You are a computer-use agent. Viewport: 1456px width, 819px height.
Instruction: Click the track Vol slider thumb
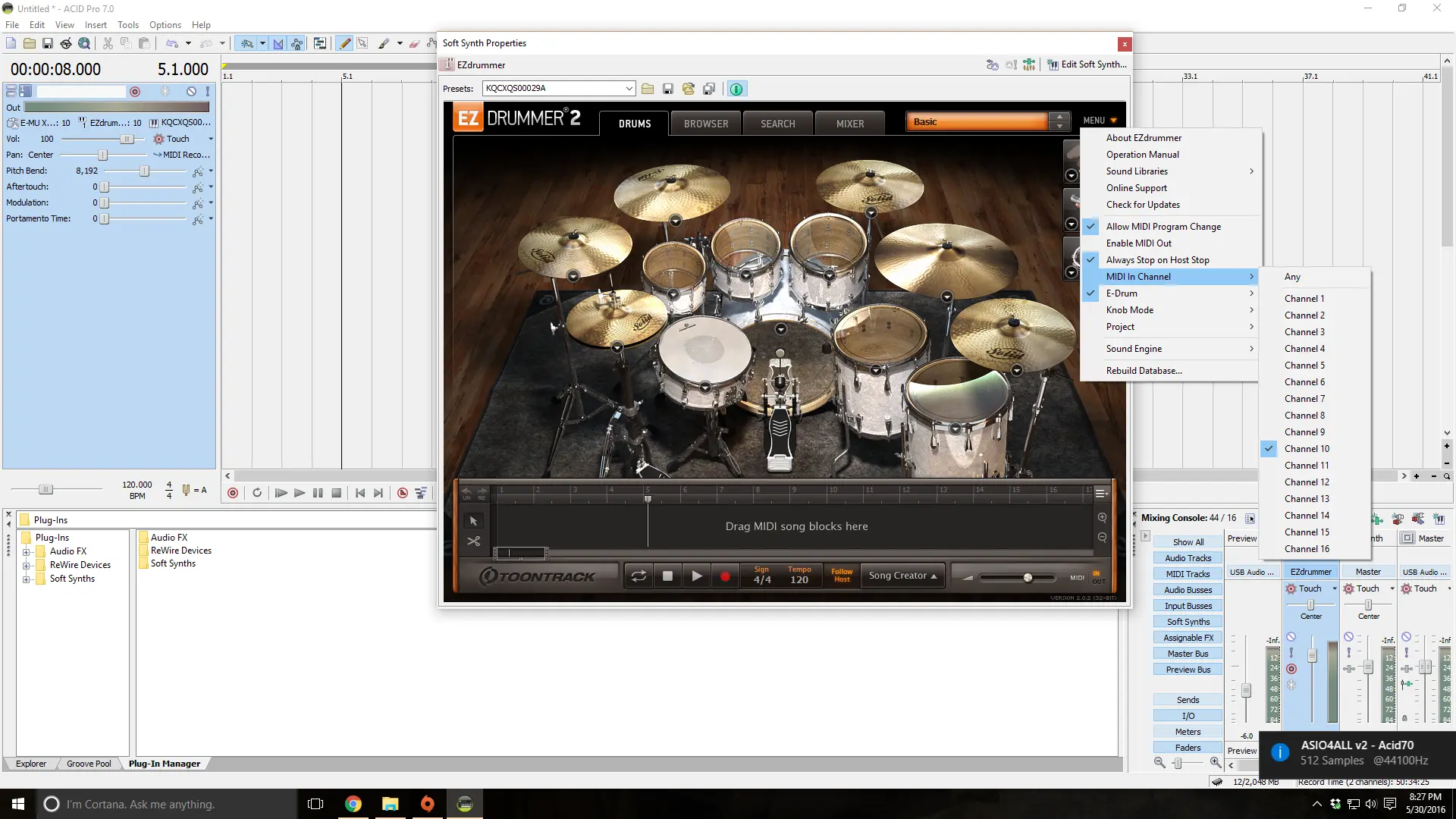pyautogui.click(x=127, y=139)
